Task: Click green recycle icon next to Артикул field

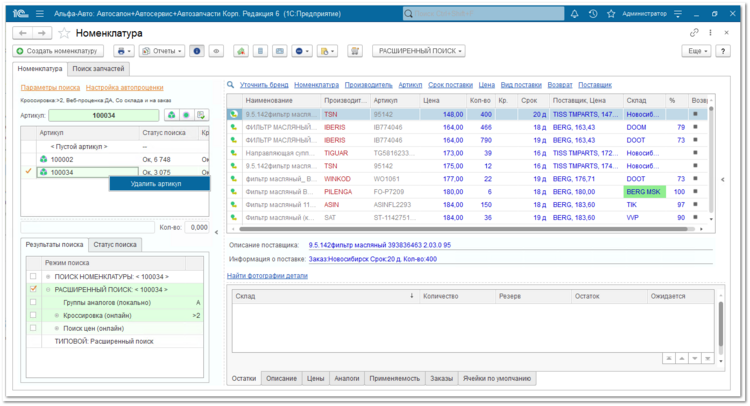Action: (x=171, y=115)
